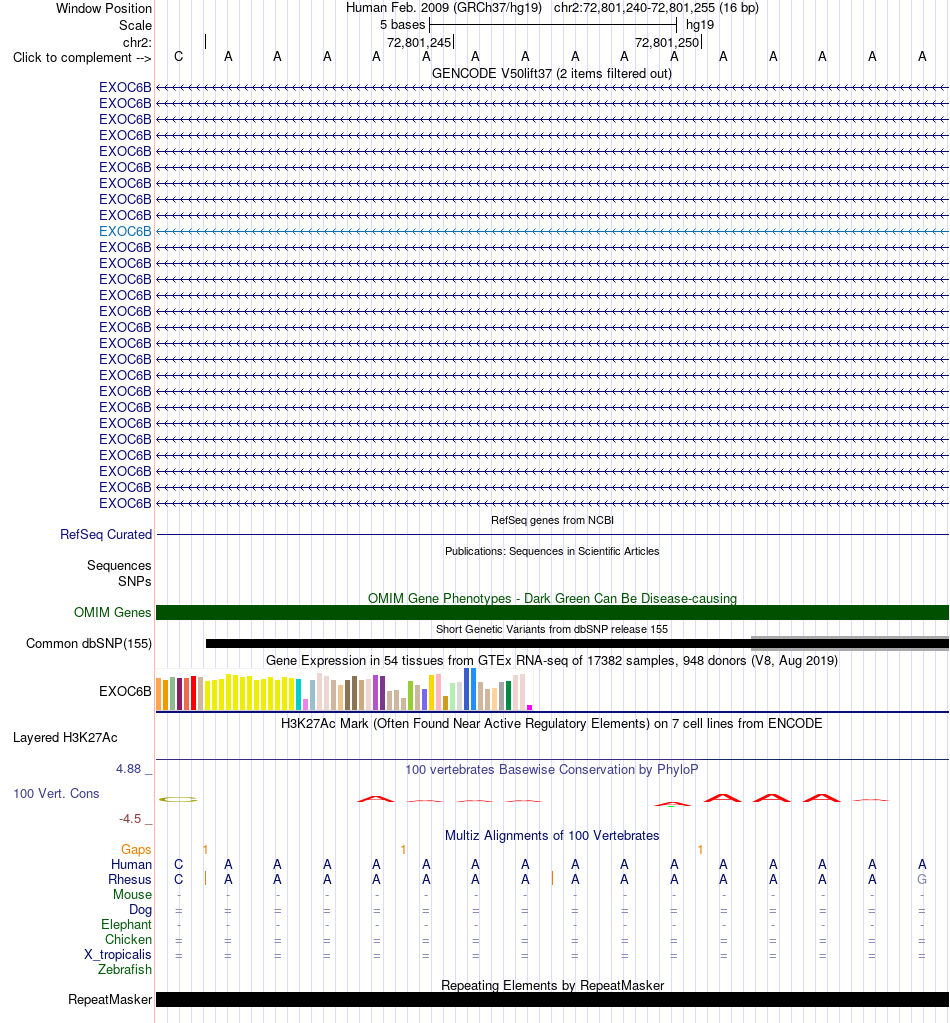950x1023 pixels.
Task: Click the GTEx EXOC6B label
Action: [125, 692]
